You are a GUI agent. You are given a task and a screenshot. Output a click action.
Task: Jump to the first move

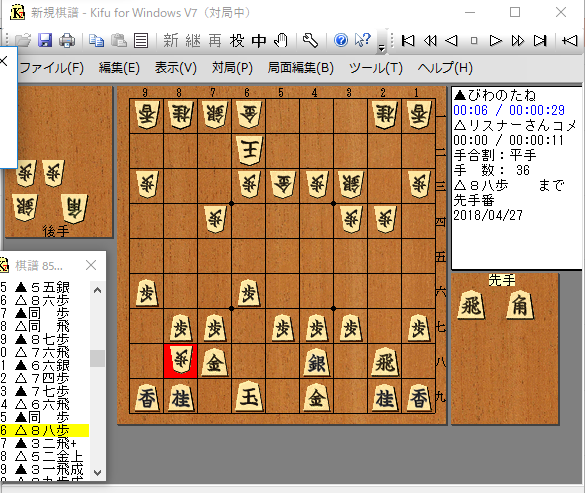click(x=408, y=40)
